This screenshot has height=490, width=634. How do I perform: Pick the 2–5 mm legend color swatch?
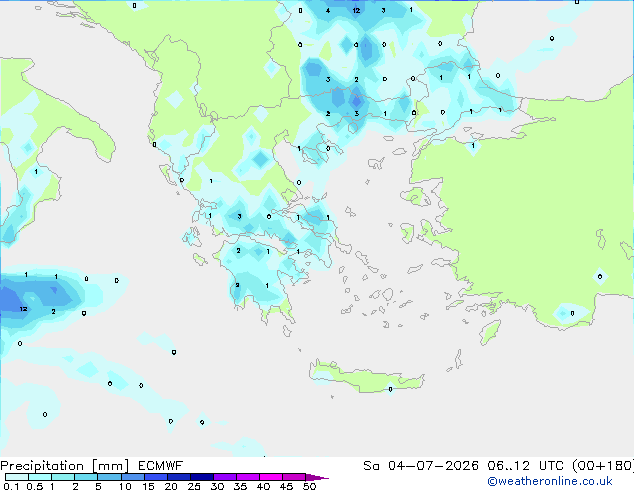coord(86,477)
